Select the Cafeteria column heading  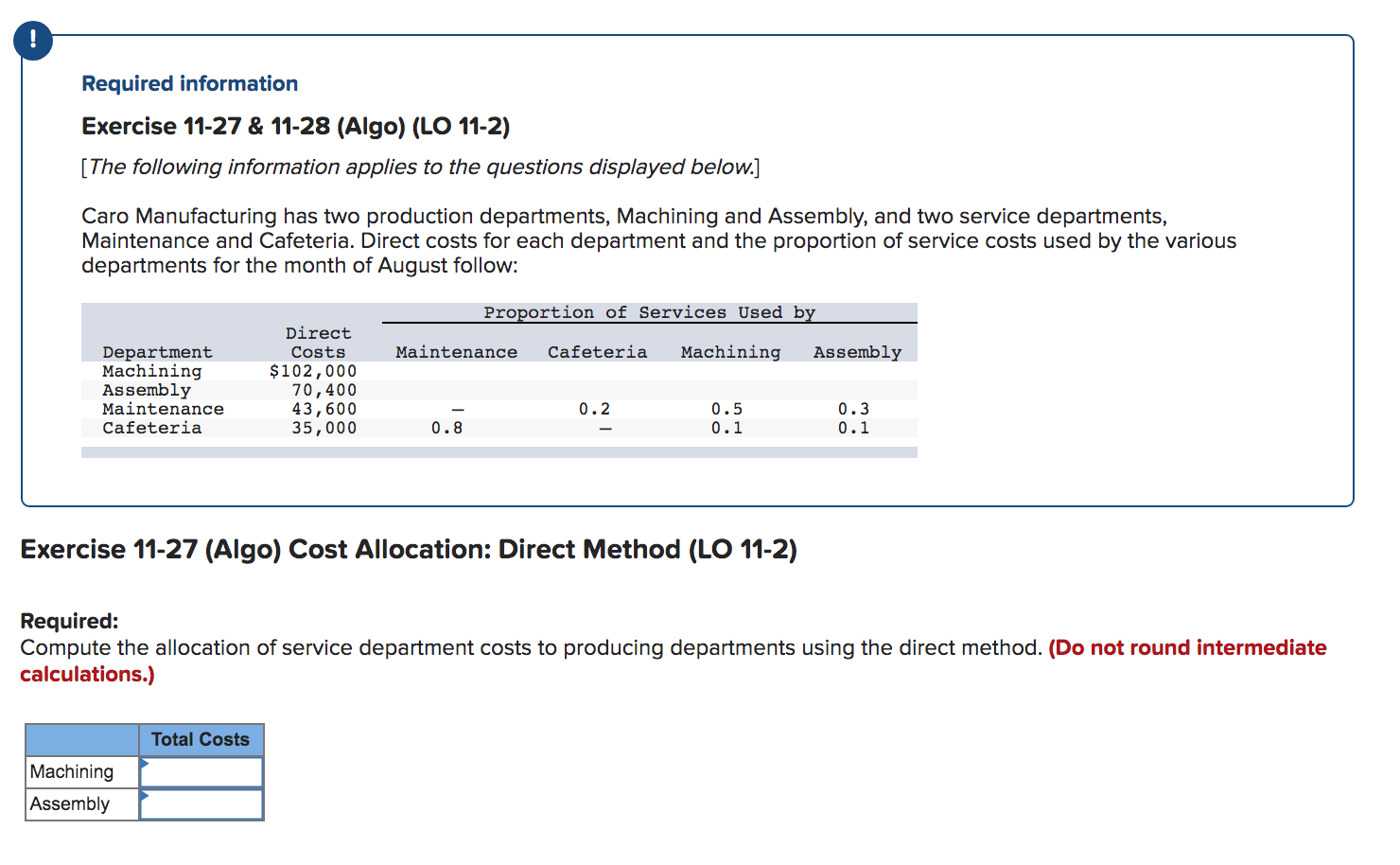pos(597,351)
